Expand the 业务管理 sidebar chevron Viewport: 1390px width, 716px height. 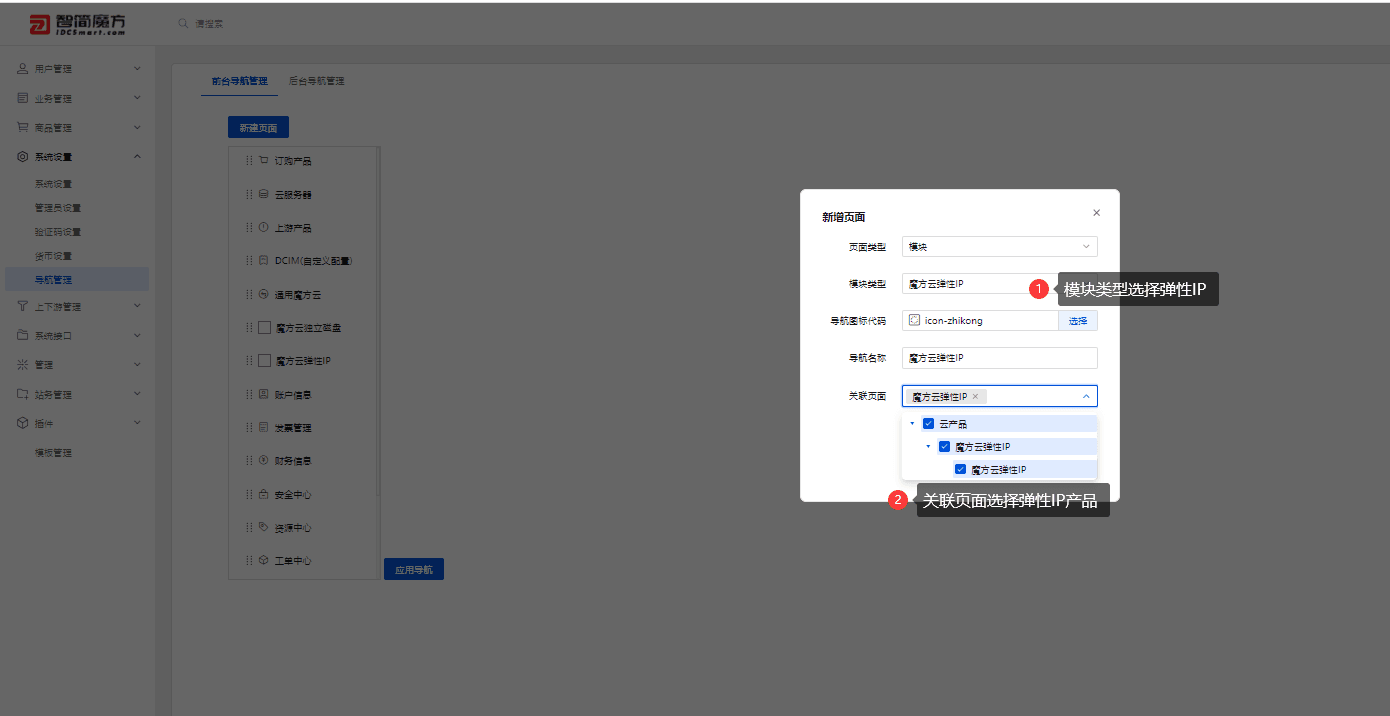coord(137,98)
